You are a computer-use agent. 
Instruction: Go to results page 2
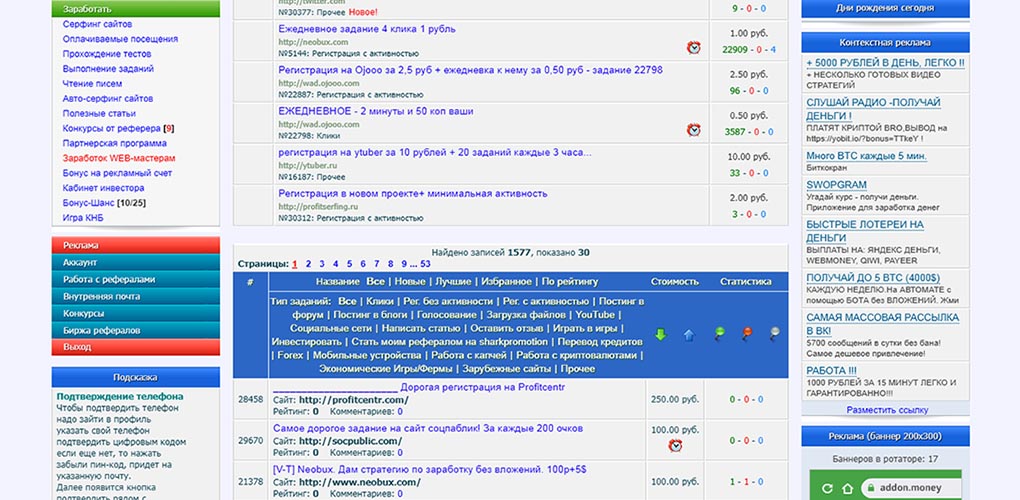[308, 264]
